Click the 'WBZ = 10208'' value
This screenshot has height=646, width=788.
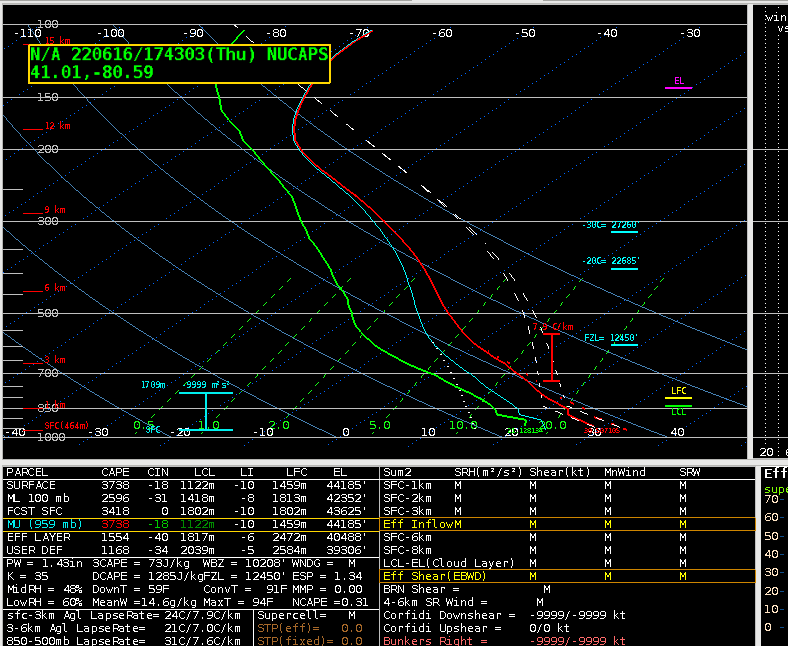point(245,564)
